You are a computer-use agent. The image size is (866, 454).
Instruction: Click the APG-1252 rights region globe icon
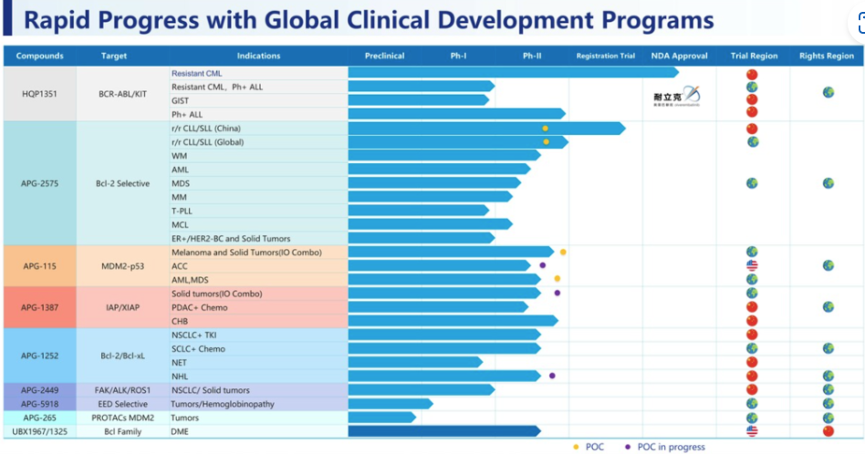pyautogui.click(x=827, y=348)
